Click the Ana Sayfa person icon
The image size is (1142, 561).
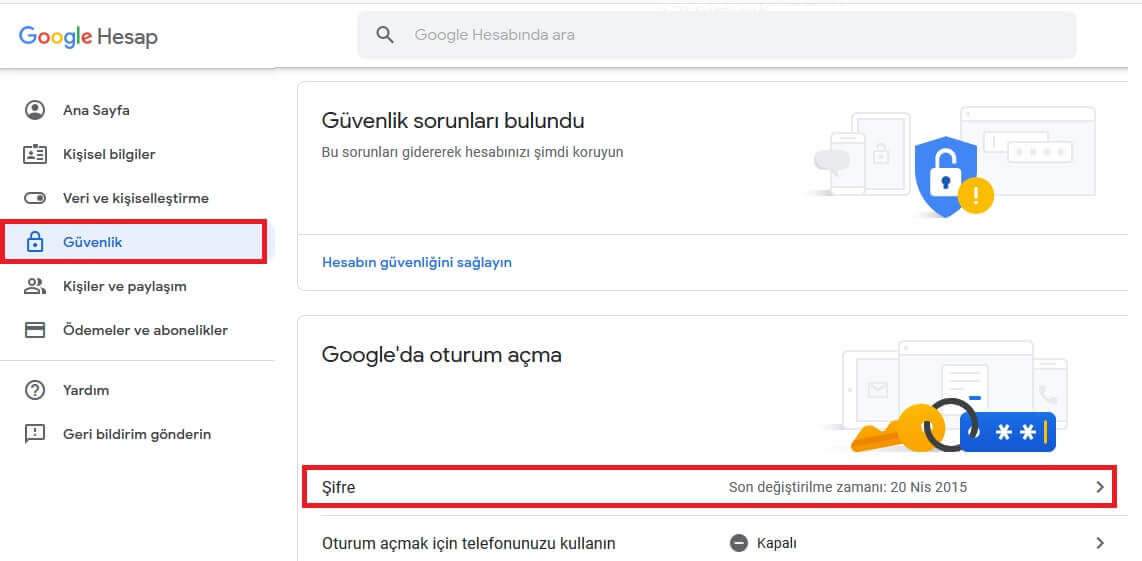point(35,111)
